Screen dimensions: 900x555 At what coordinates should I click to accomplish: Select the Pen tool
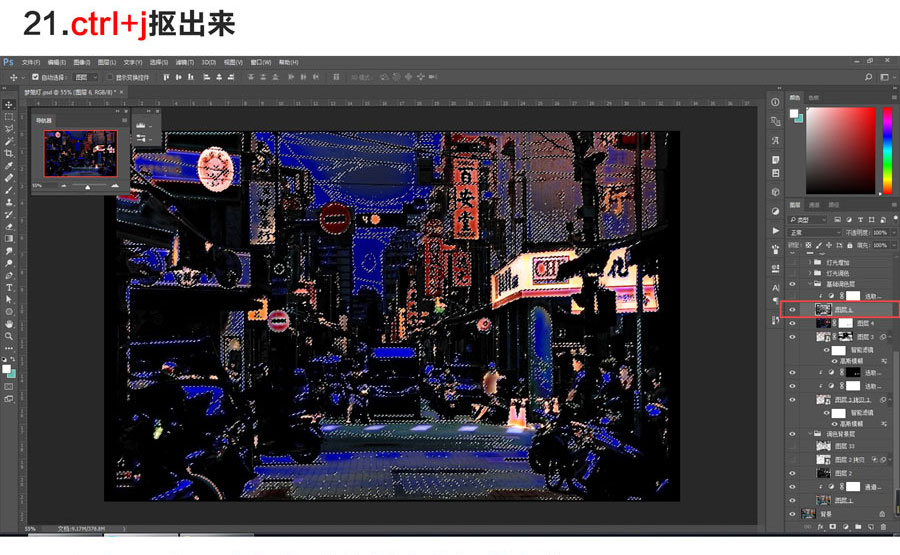(x=9, y=275)
